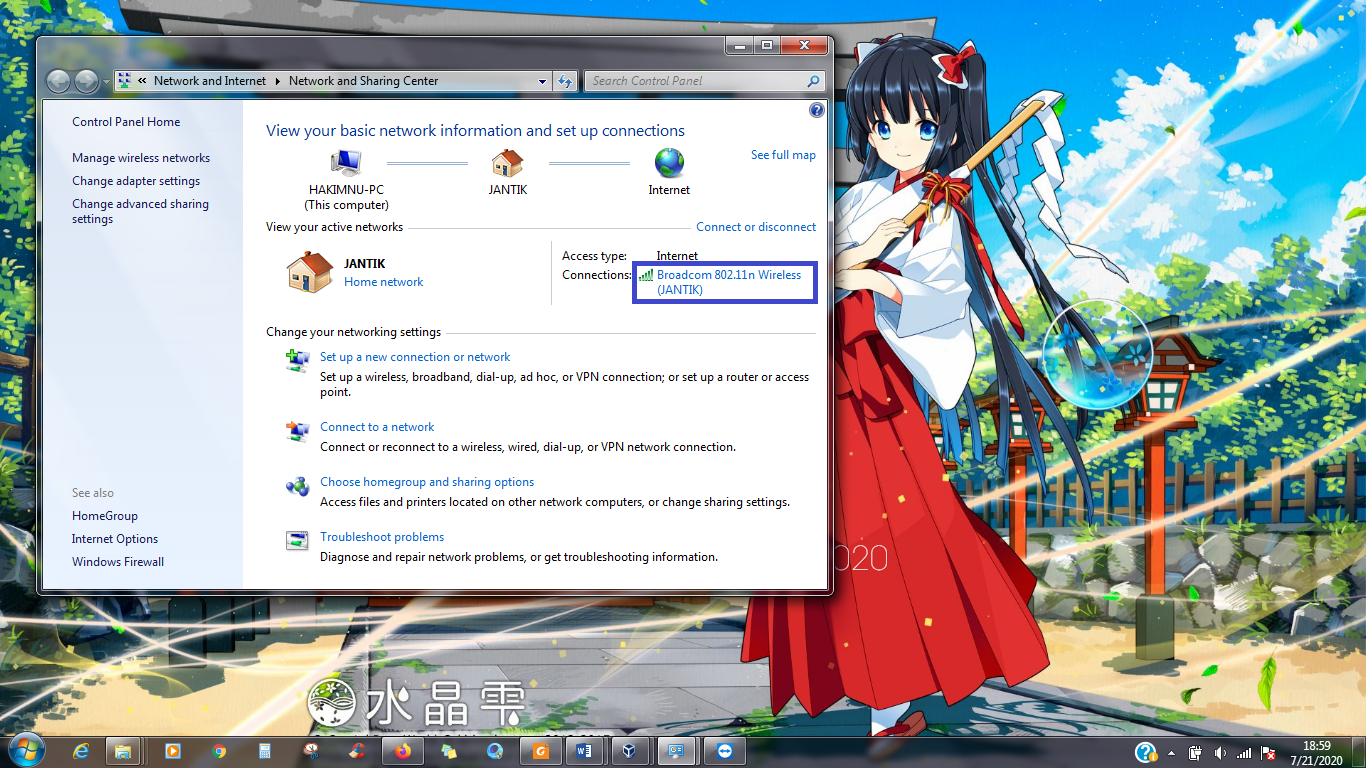
Task: Open Calculator from the taskbar
Action: pyautogui.click(x=265, y=752)
